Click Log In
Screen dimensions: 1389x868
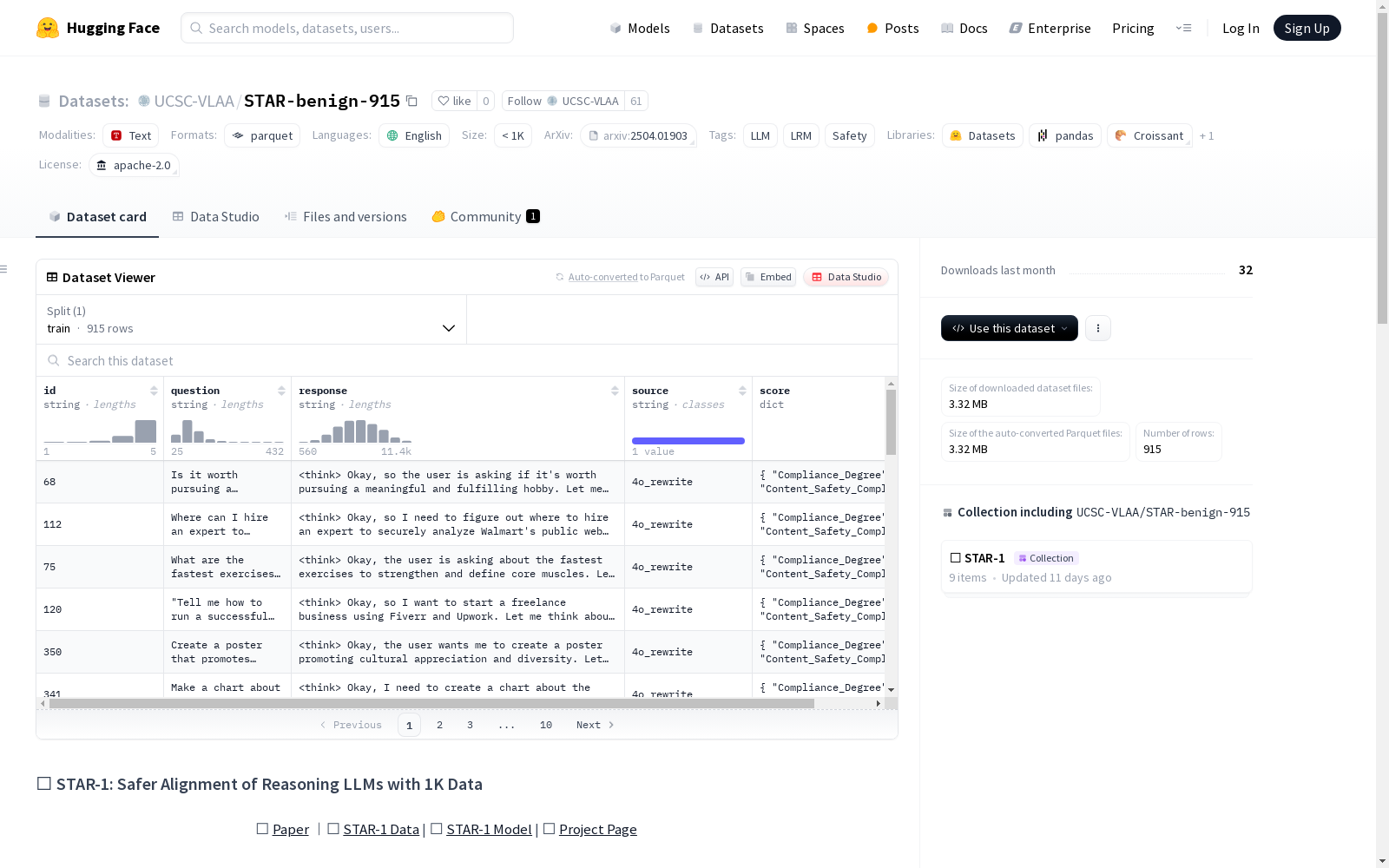(1241, 28)
